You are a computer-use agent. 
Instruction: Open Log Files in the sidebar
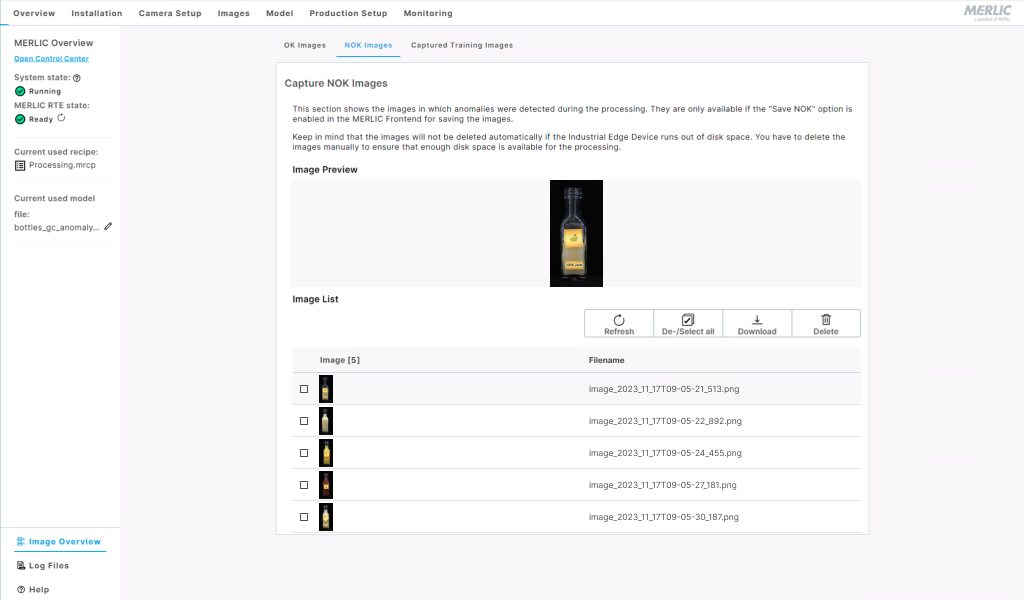(48, 566)
